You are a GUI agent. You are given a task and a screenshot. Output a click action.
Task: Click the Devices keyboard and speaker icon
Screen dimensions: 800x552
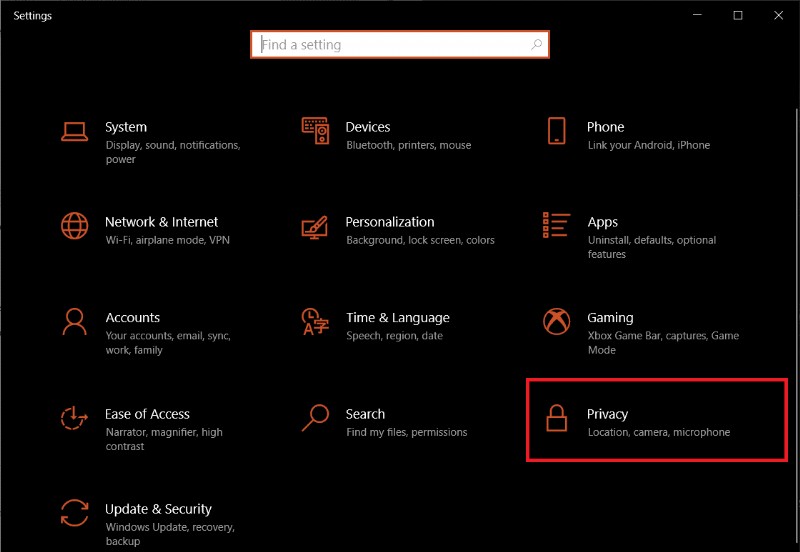point(315,131)
